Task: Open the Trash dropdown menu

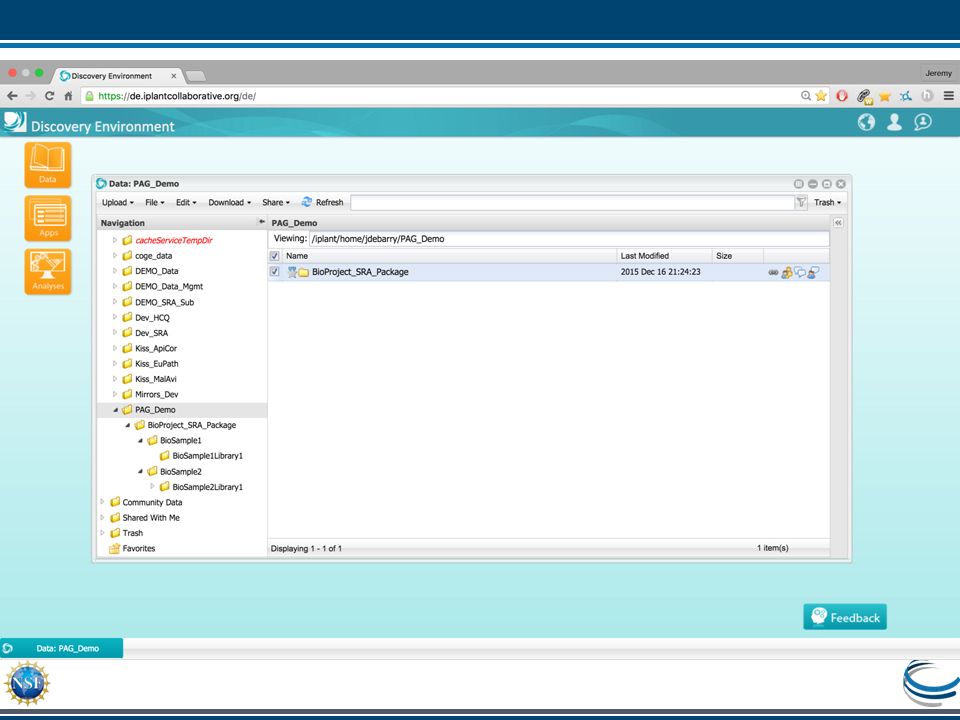Action: click(827, 202)
